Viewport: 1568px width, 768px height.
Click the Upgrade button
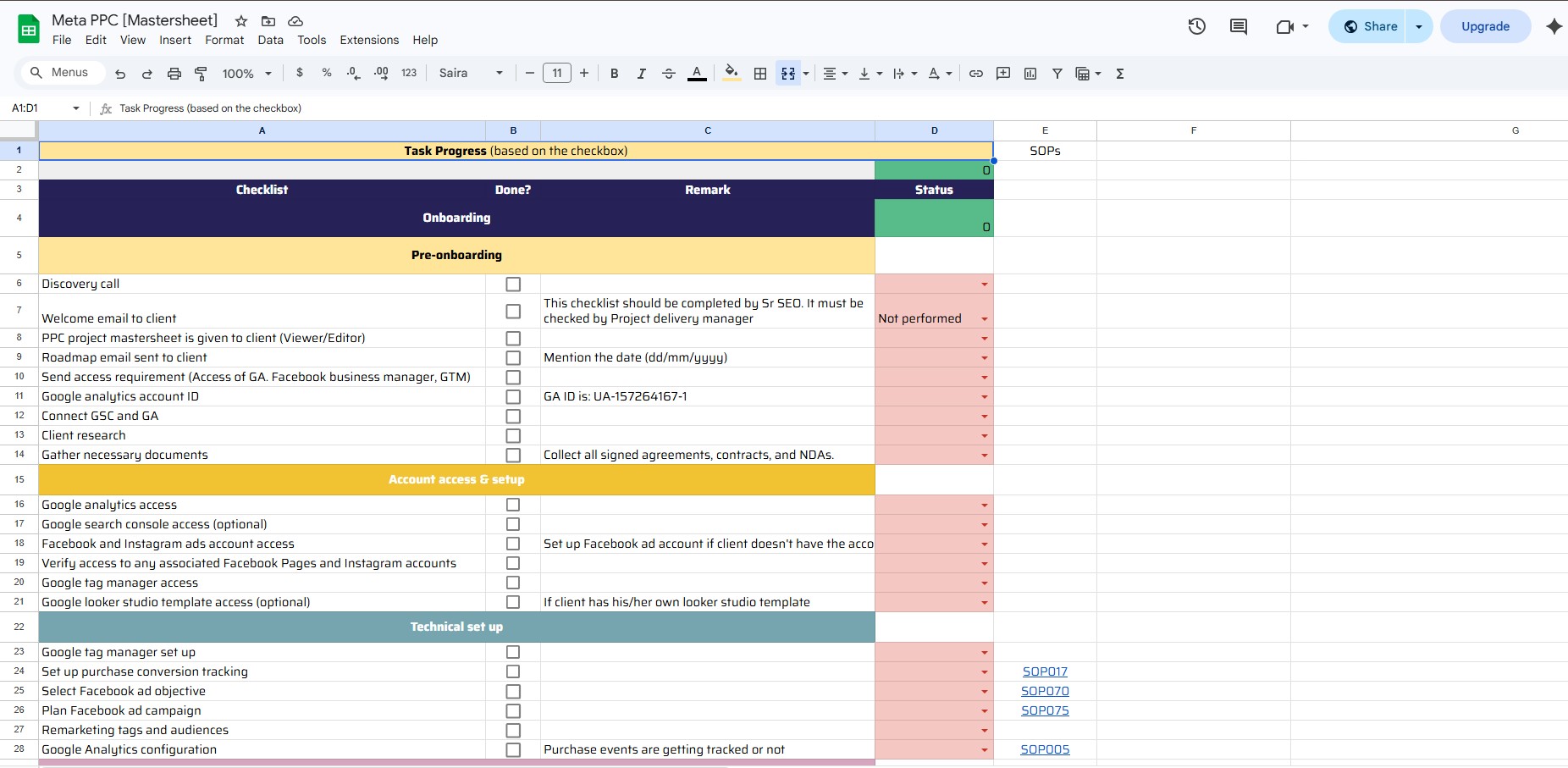tap(1485, 26)
